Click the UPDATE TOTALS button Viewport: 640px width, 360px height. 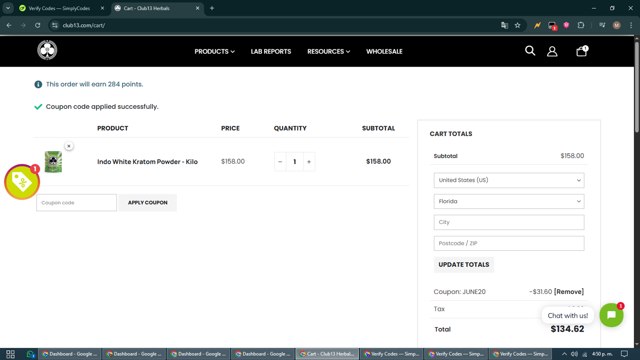[x=464, y=264]
